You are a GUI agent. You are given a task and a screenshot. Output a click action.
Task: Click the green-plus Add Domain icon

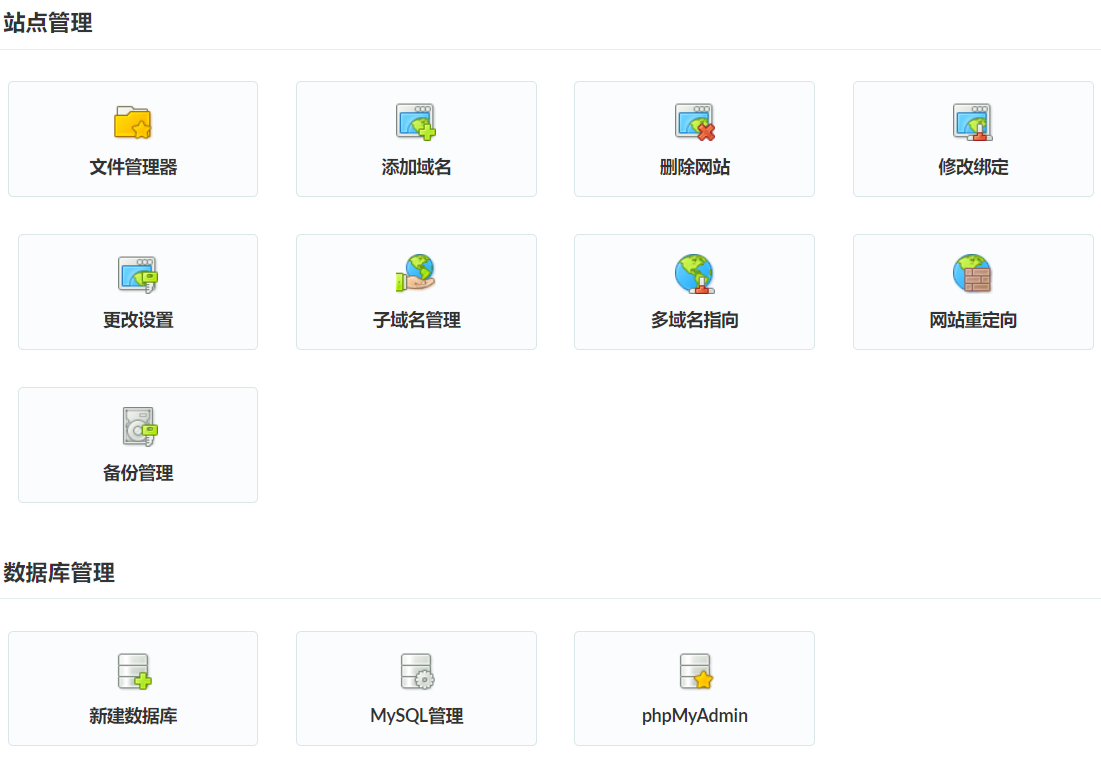(416, 122)
